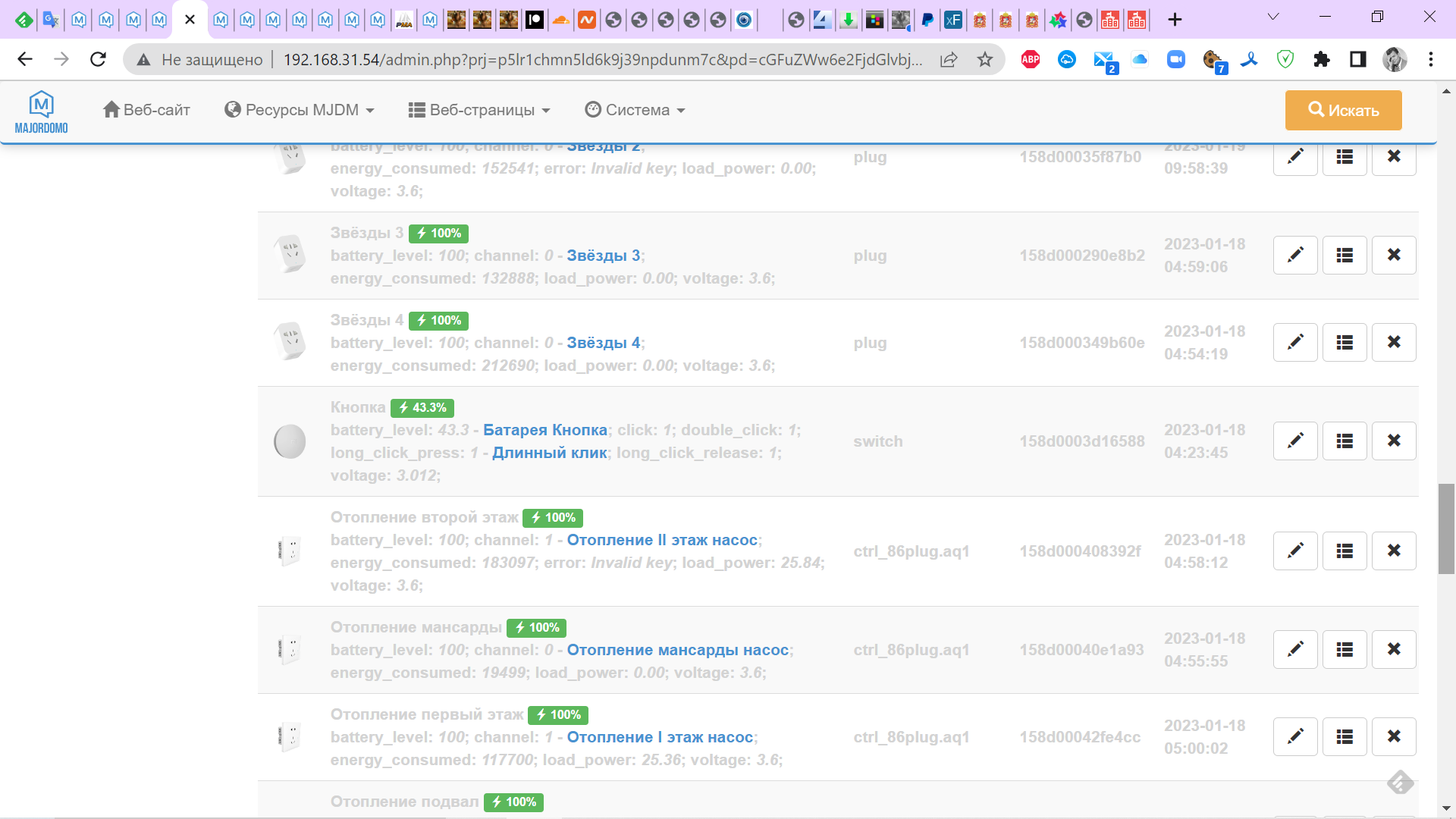Click the vertical page scrollbar thumb
The width and height of the screenshot is (1456, 819).
[x=1446, y=529]
